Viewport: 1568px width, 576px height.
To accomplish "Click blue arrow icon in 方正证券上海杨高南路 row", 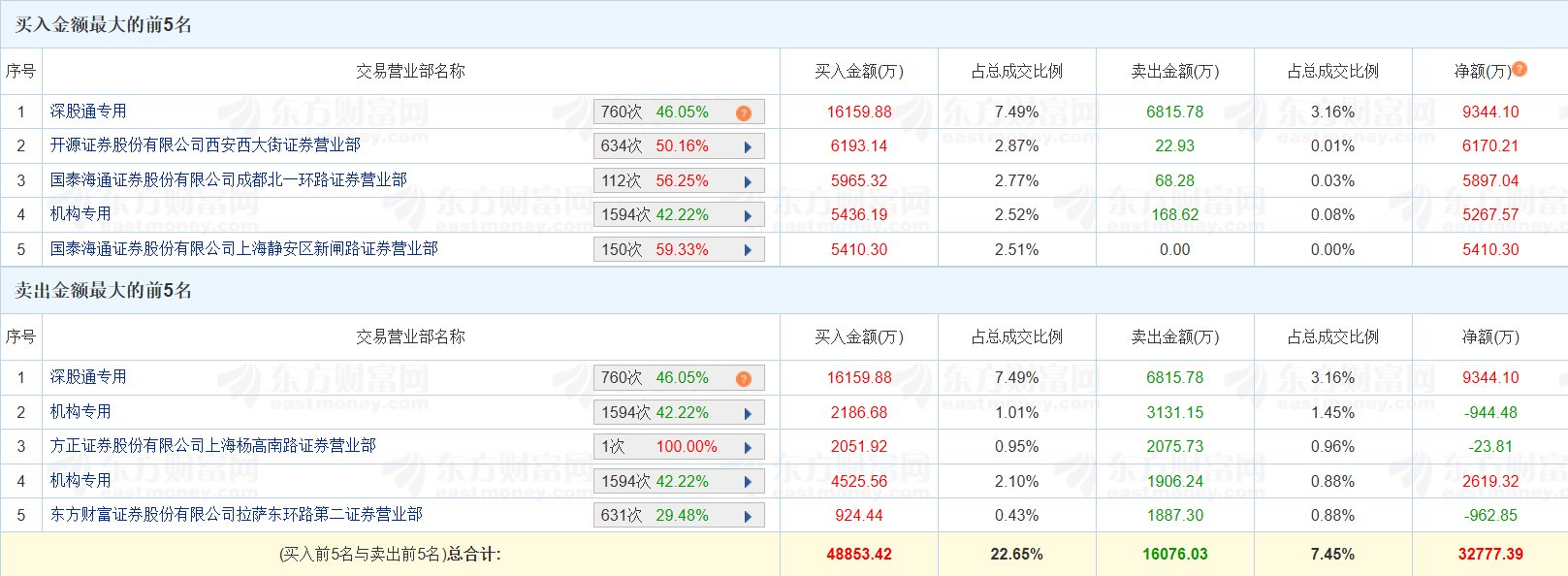I will 748,448.
